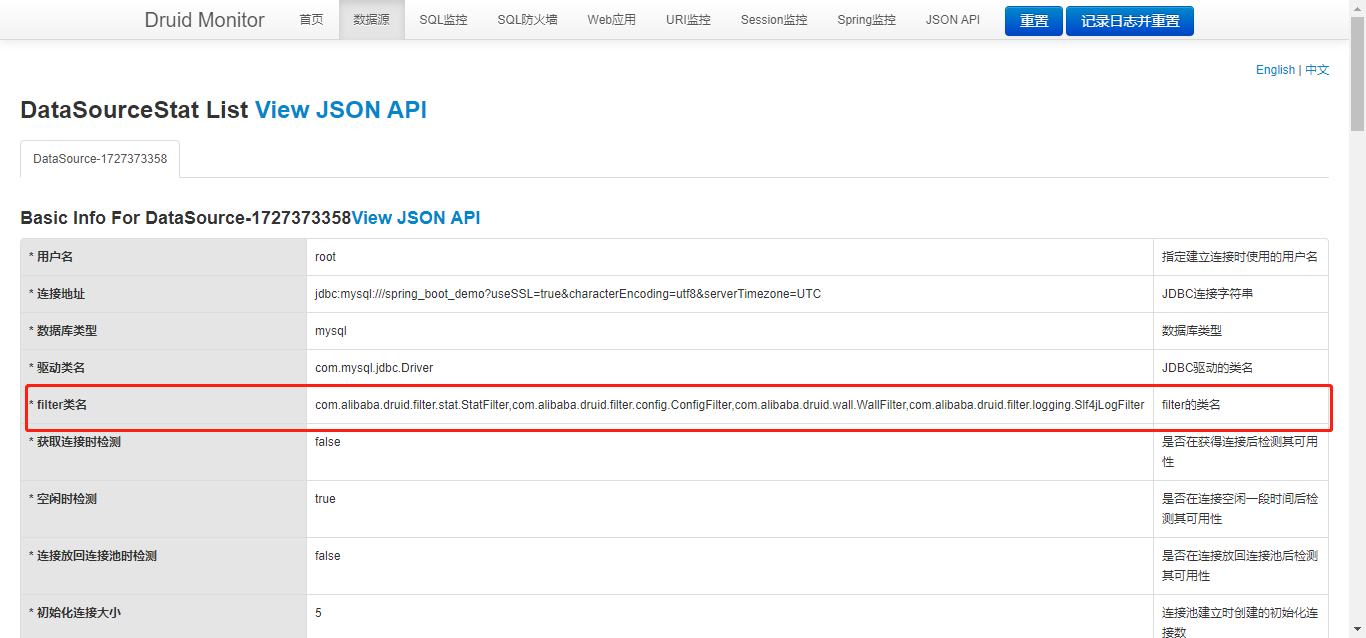This screenshot has width=1366, height=638.
Task: Switch language to English
Action: (x=1275, y=70)
